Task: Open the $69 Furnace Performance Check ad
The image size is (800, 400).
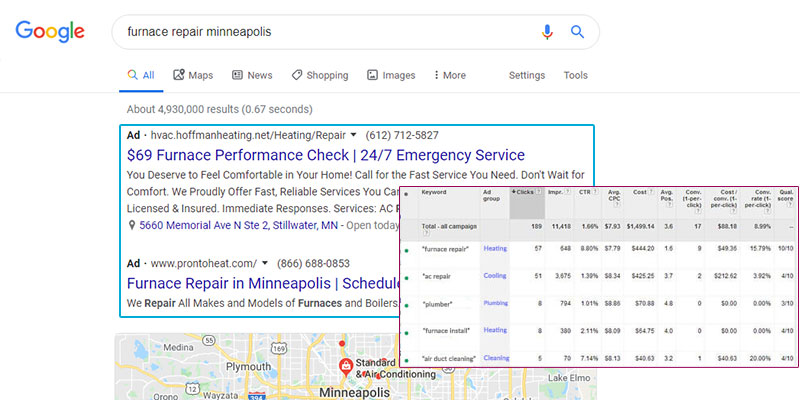Action: point(326,155)
